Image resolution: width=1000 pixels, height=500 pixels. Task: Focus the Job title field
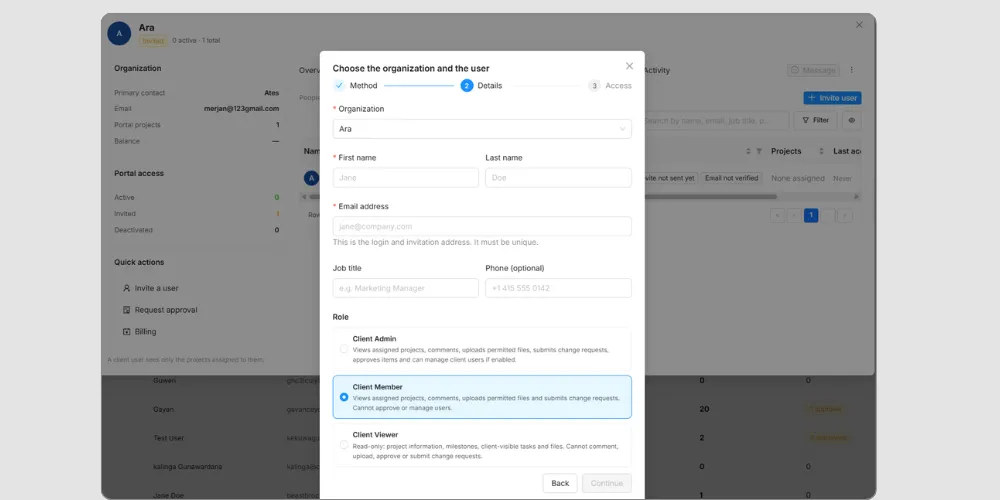[x=406, y=288]
